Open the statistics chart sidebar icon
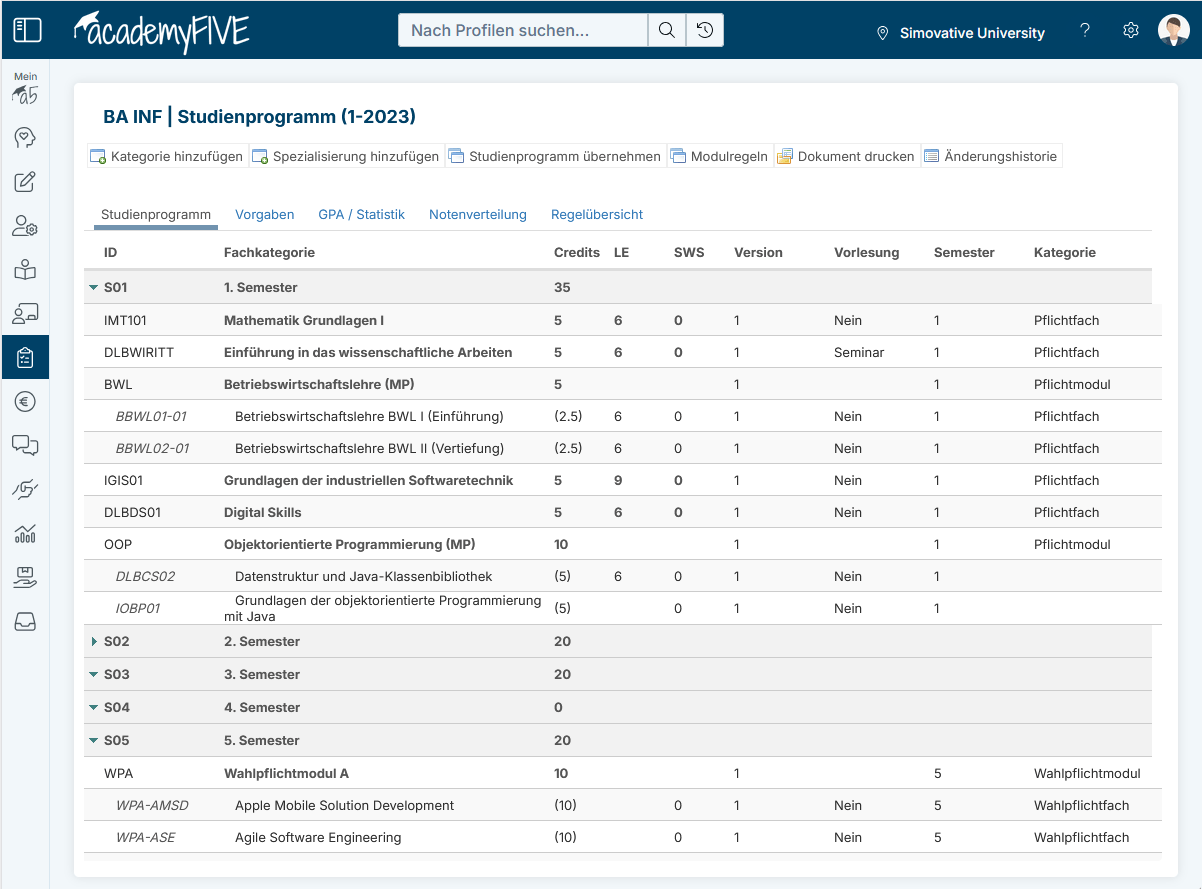 tap(25, 534)
